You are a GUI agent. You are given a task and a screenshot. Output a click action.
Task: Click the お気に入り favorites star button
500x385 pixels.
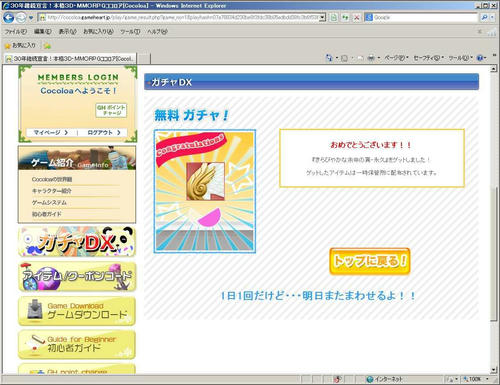click(x=20, y=45)
